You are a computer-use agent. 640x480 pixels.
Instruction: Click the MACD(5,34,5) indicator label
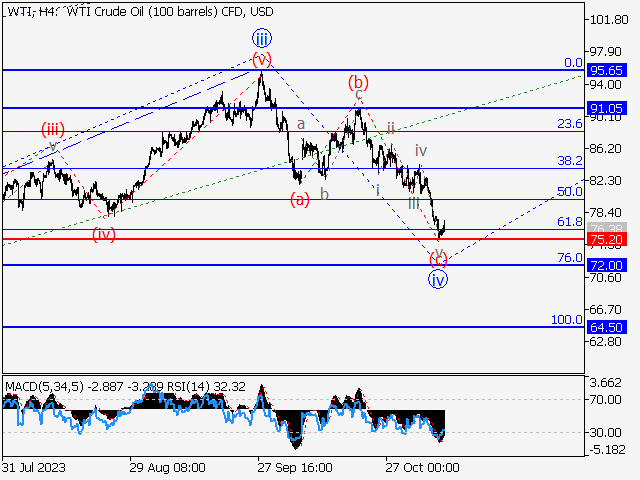44,386
